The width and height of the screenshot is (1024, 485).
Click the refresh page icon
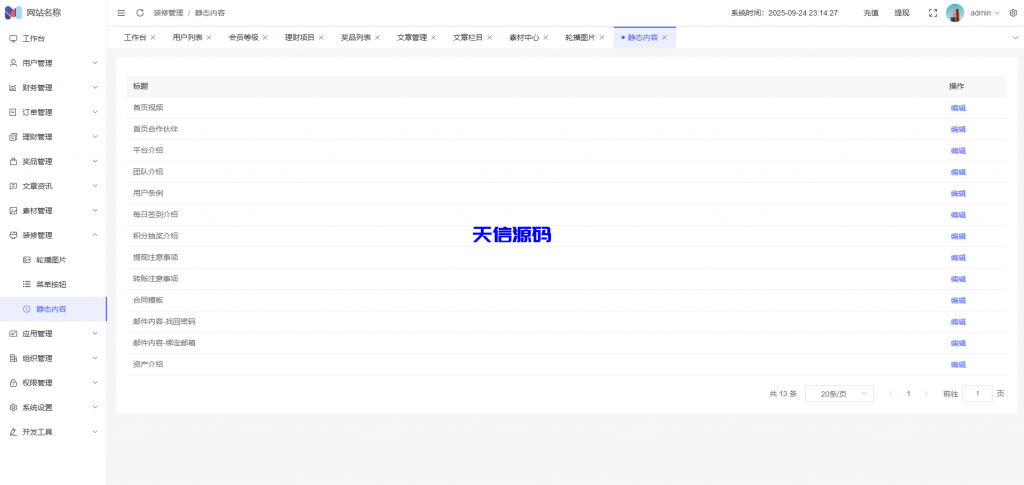tap(140, 13)
